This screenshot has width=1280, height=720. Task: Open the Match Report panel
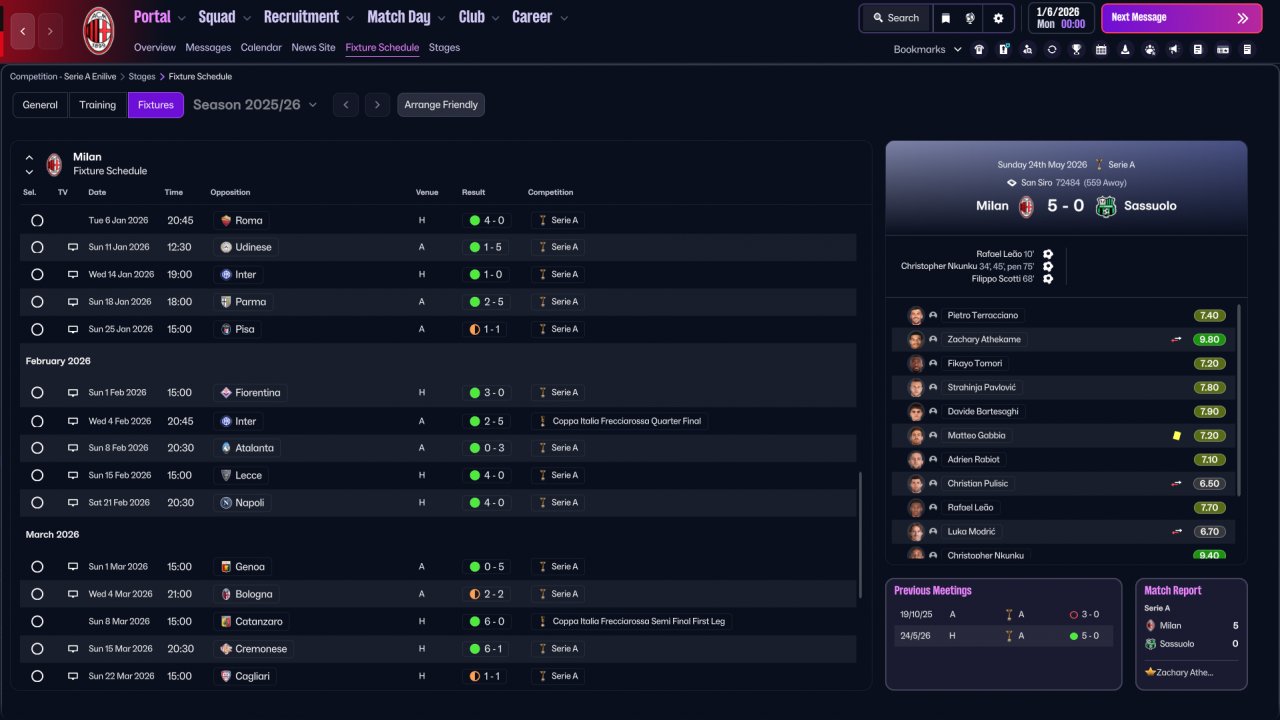point(1191,634)
